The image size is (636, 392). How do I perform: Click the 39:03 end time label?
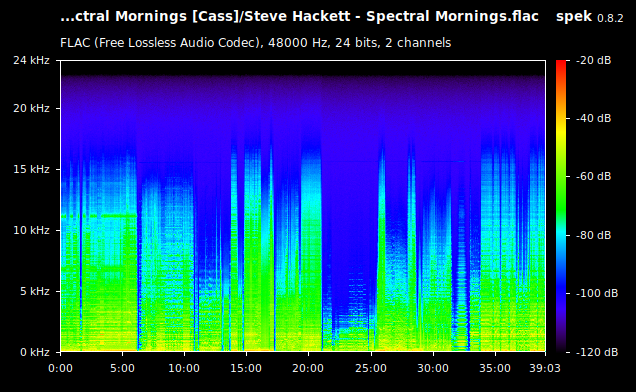(x=545, y=368)
